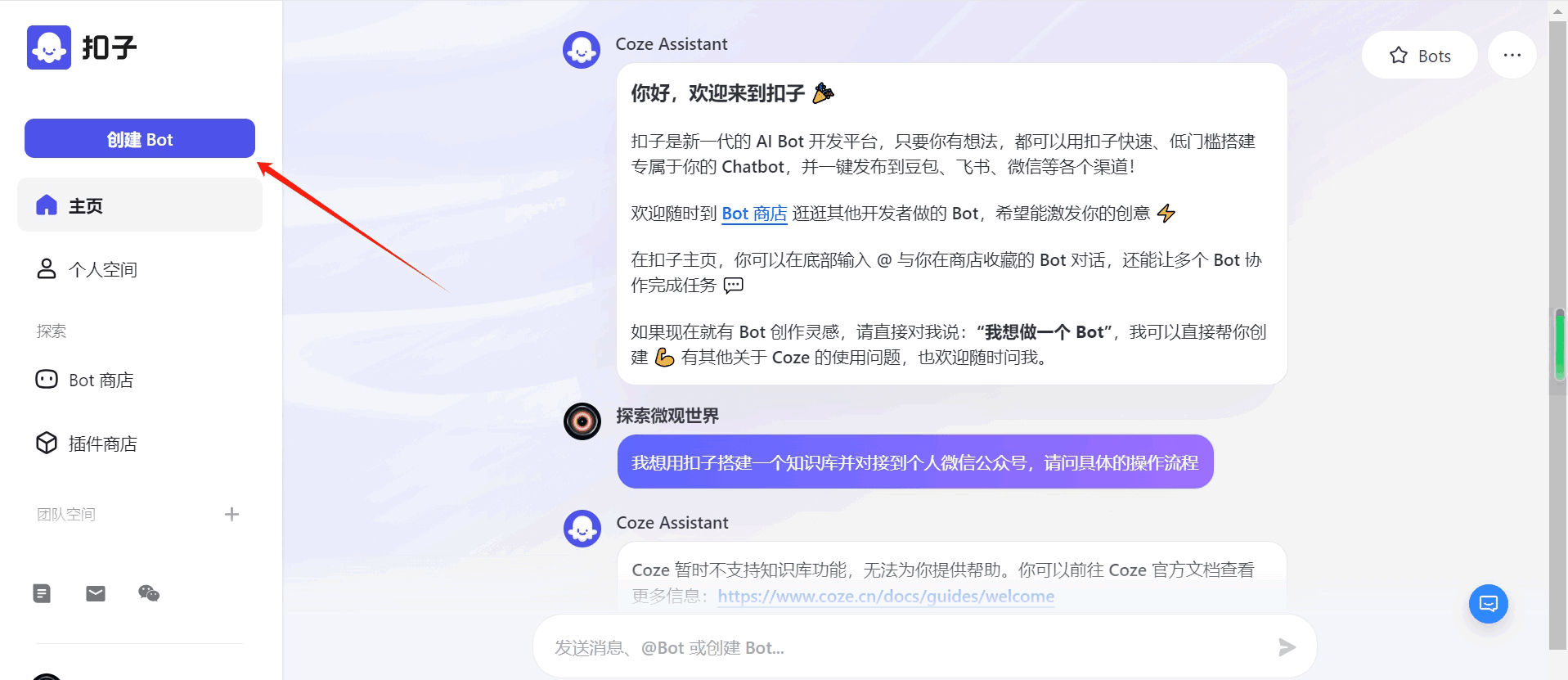Open the blue feedback chat floating button
The image size is (1568, 680).
(1489, 604)
